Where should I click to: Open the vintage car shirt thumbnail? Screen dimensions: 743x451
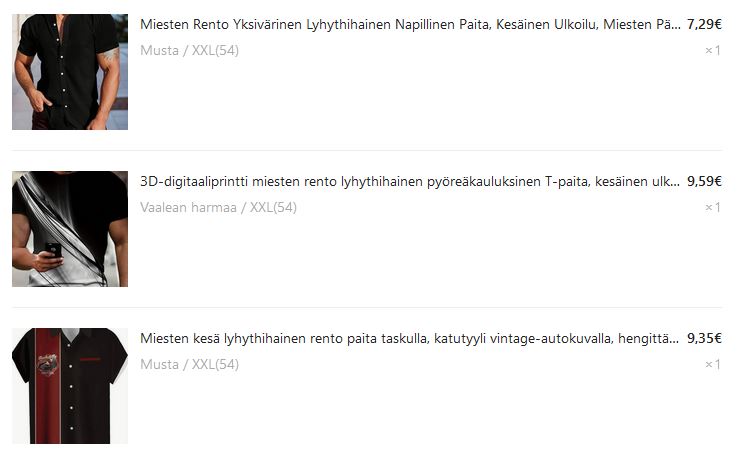pyautogui.click(x=70, y=386)
